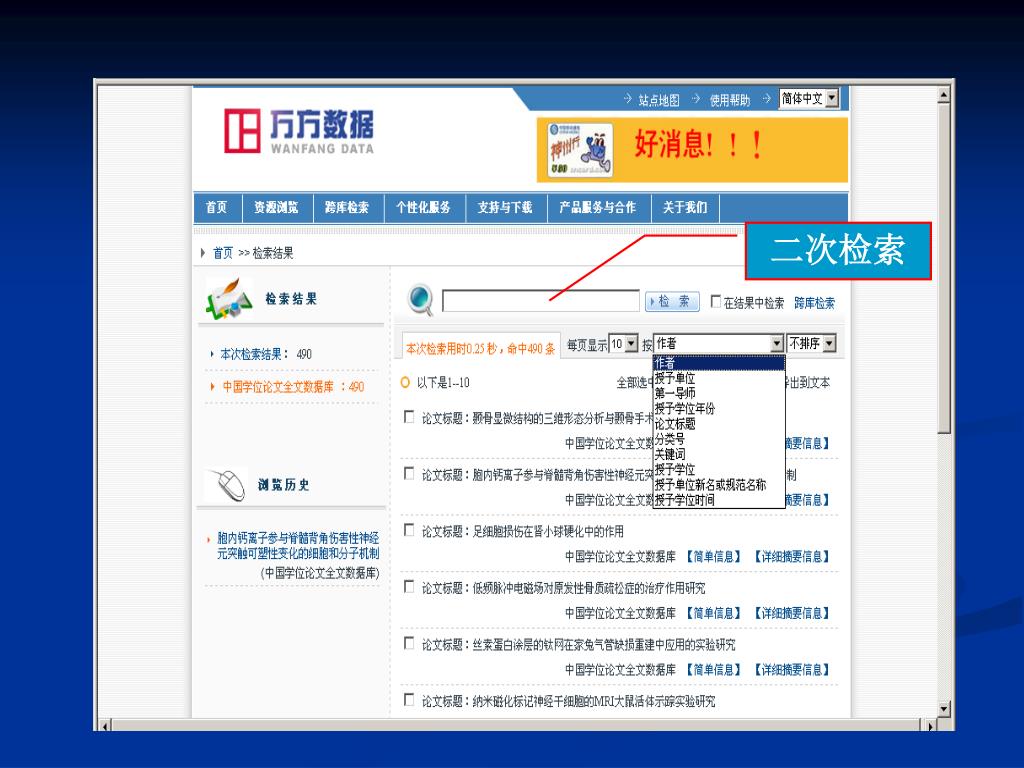
Task: Select 授予学位 in the dropdown list
Action: pyautogui.click(x=718, y=469)
